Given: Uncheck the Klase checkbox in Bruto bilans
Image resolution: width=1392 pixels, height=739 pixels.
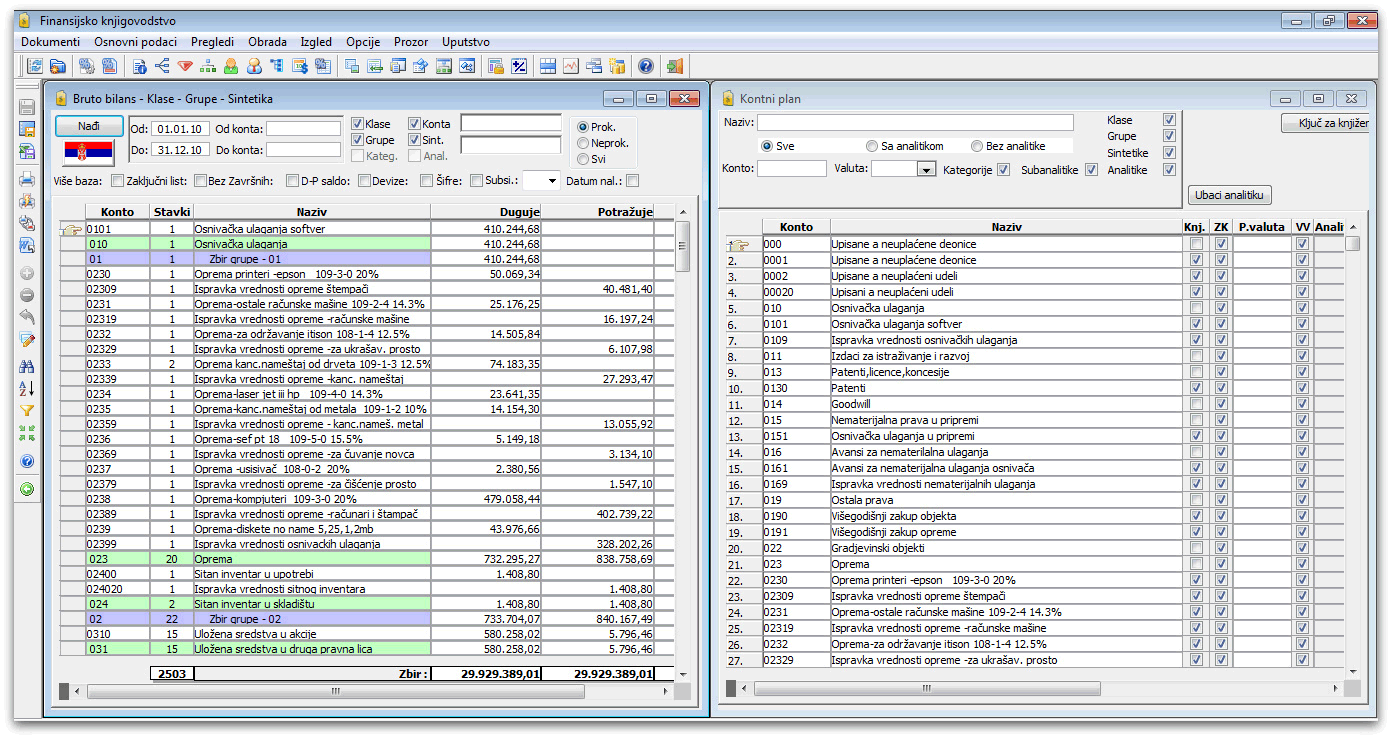Looking at the screenshot, I should click(357, 124).
